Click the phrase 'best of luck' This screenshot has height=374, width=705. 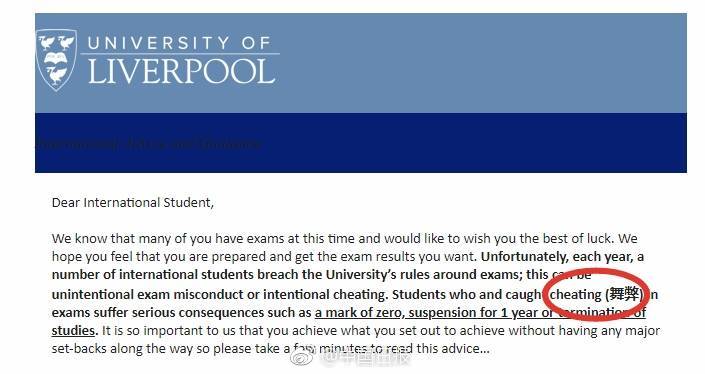577,239
